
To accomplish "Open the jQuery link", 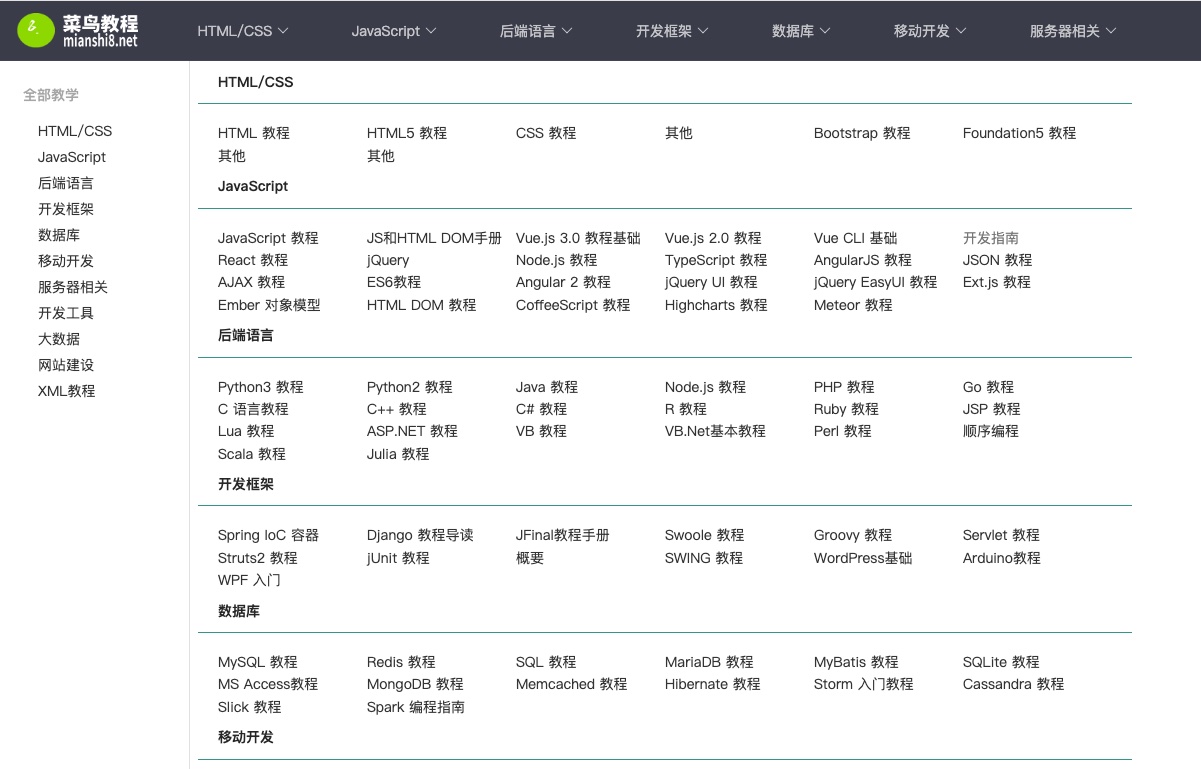I will pos(388,260).
